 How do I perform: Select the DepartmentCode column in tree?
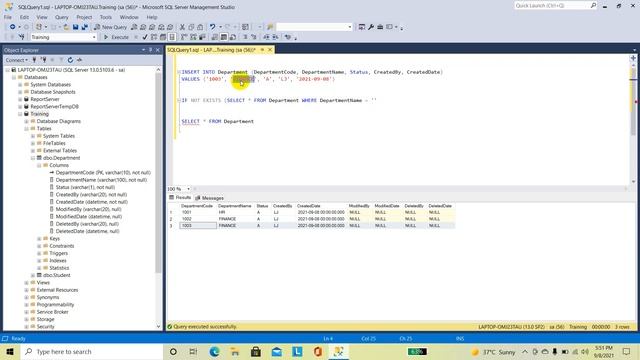coord(103,173)
